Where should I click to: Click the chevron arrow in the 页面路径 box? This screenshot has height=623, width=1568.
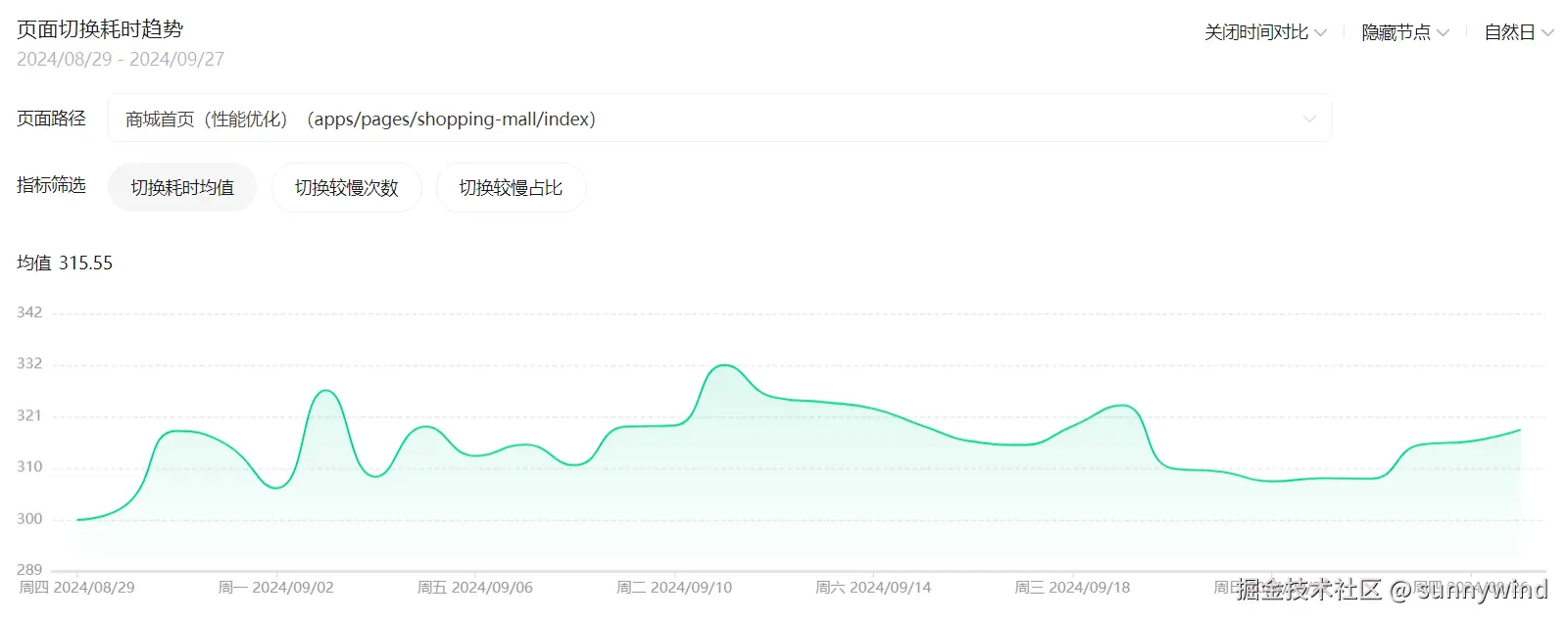[1309, 120]
